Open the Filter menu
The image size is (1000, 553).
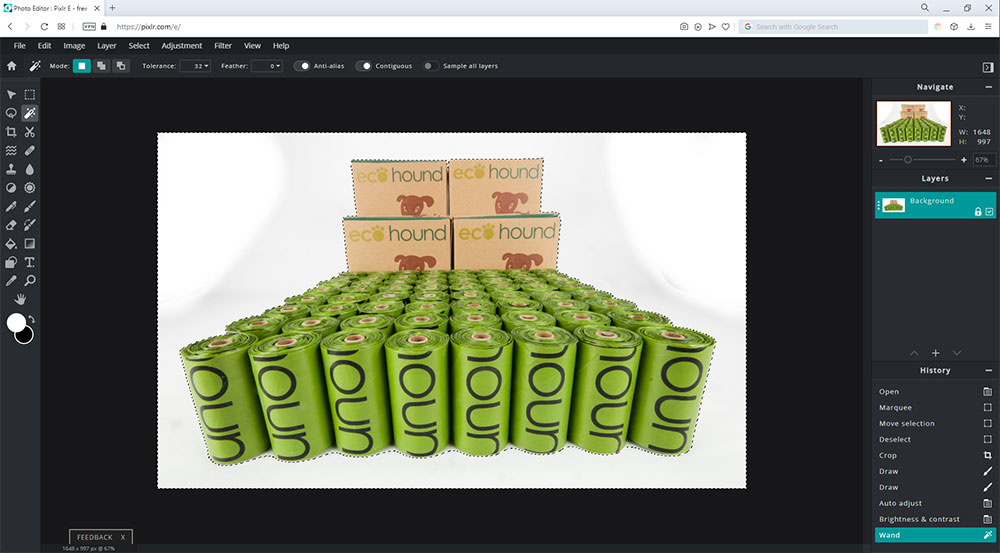point(223,46)
